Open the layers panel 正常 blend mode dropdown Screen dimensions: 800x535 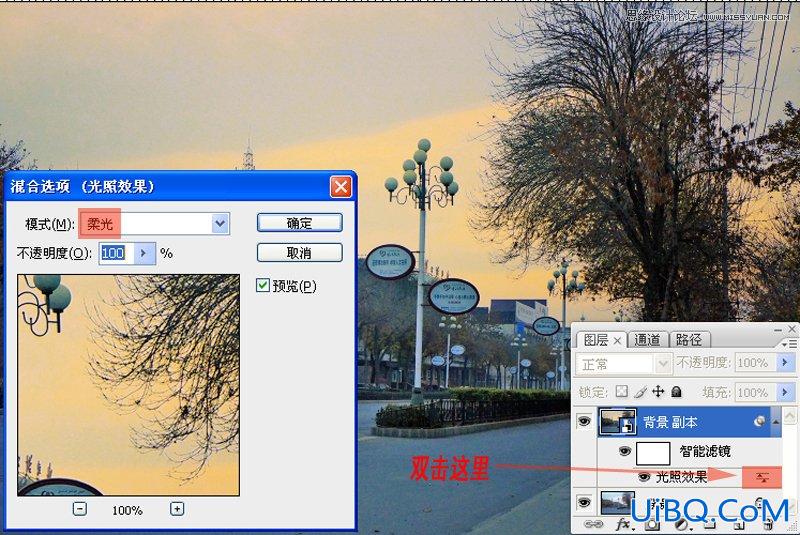[662, 364]
